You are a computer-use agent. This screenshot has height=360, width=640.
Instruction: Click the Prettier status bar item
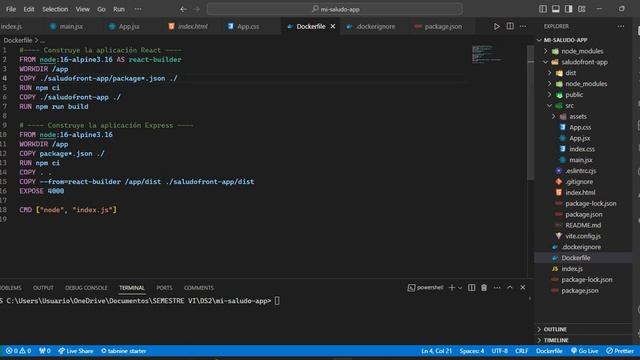coord(620,351)
